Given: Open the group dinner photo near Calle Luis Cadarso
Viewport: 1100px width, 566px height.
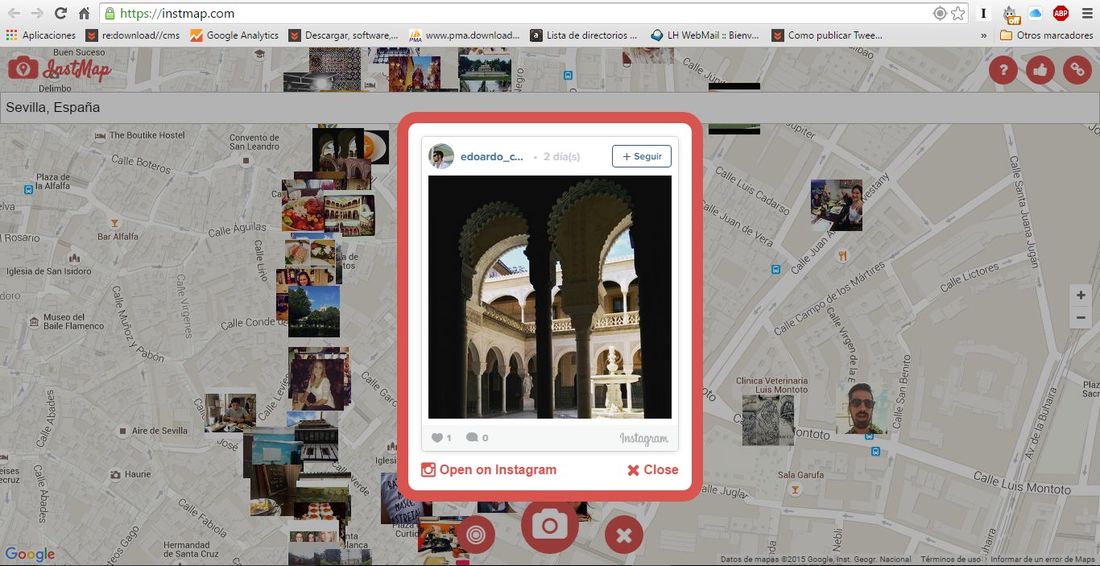Looking at the screenshot, I should coord(836,205).
